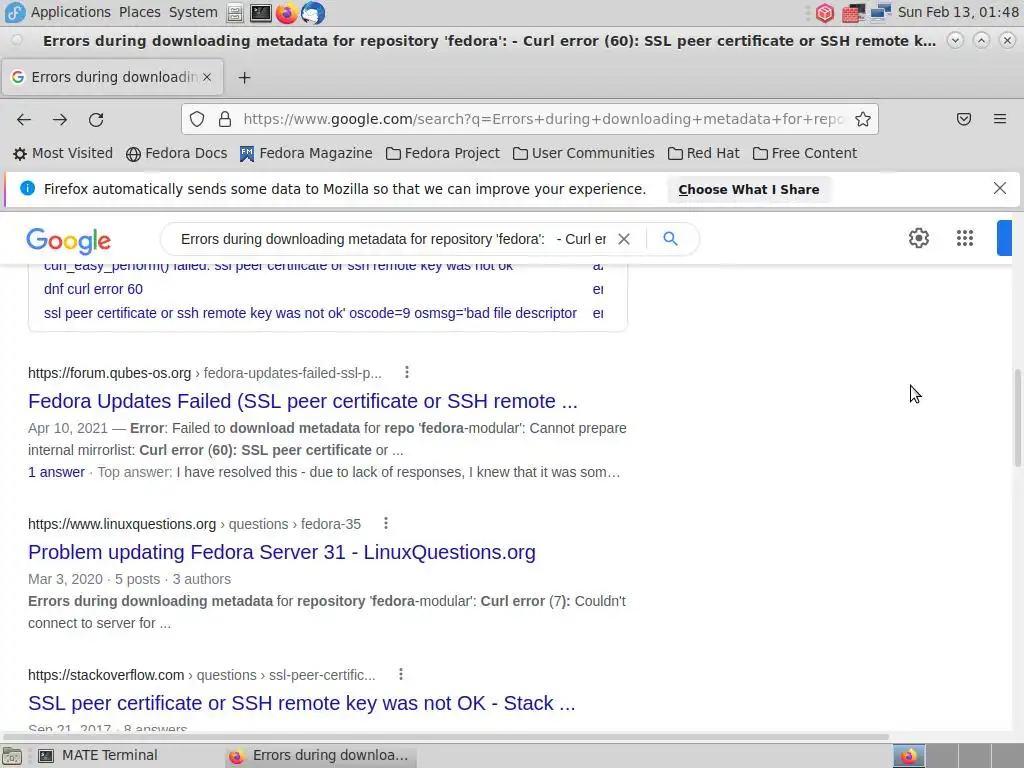The image size is (1024, 768).
Task: View site security lock info
Action: 225,119
